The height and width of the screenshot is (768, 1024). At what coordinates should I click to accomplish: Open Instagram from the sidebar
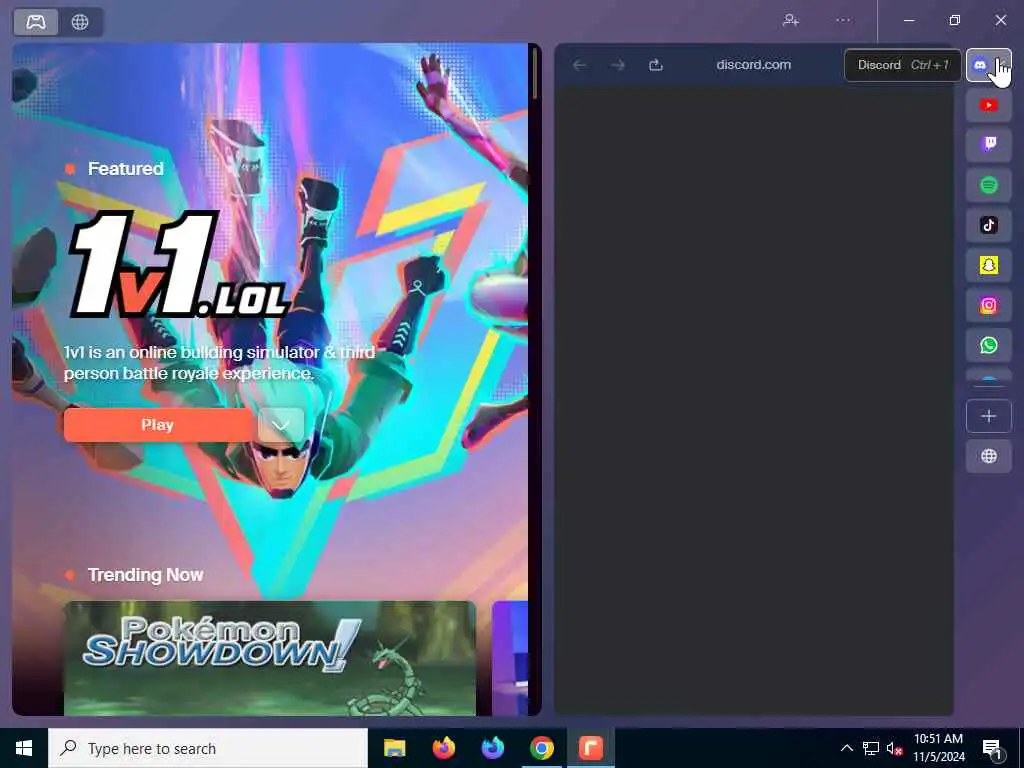989,306
